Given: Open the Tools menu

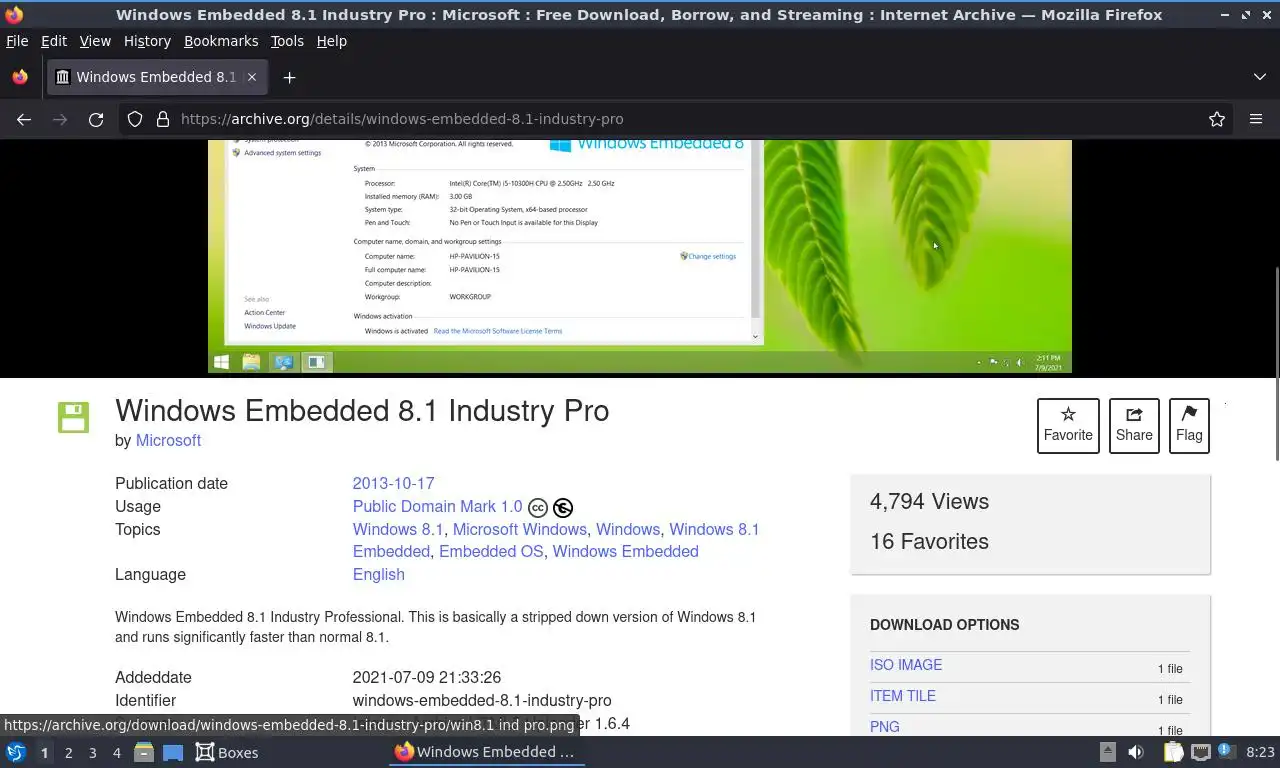Looking at the screenshot, I should 287,41.
